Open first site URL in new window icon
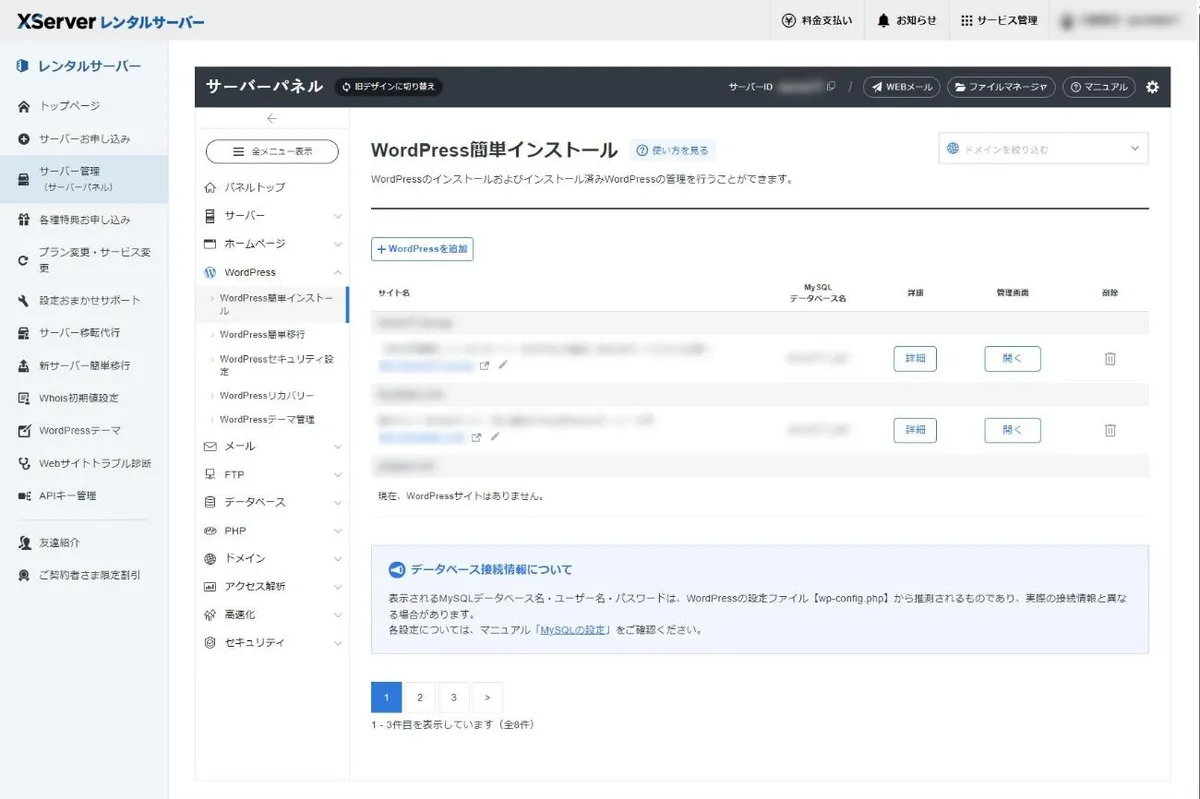Image resolution: width=1200 pixels, height=799 pixels. (x=485, y=366)
